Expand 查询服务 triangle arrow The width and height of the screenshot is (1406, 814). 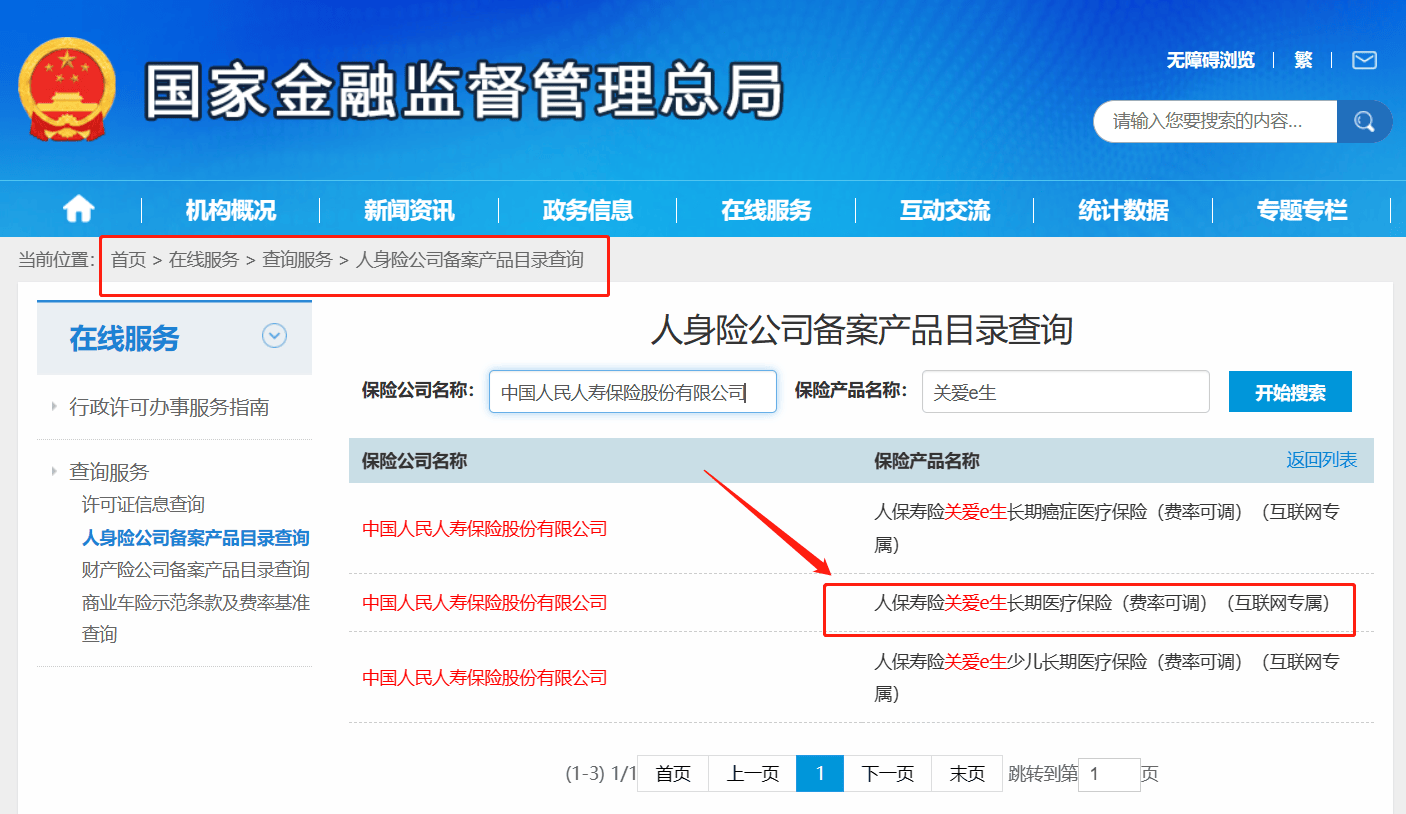pyautogui.click(x=53, y=471)
